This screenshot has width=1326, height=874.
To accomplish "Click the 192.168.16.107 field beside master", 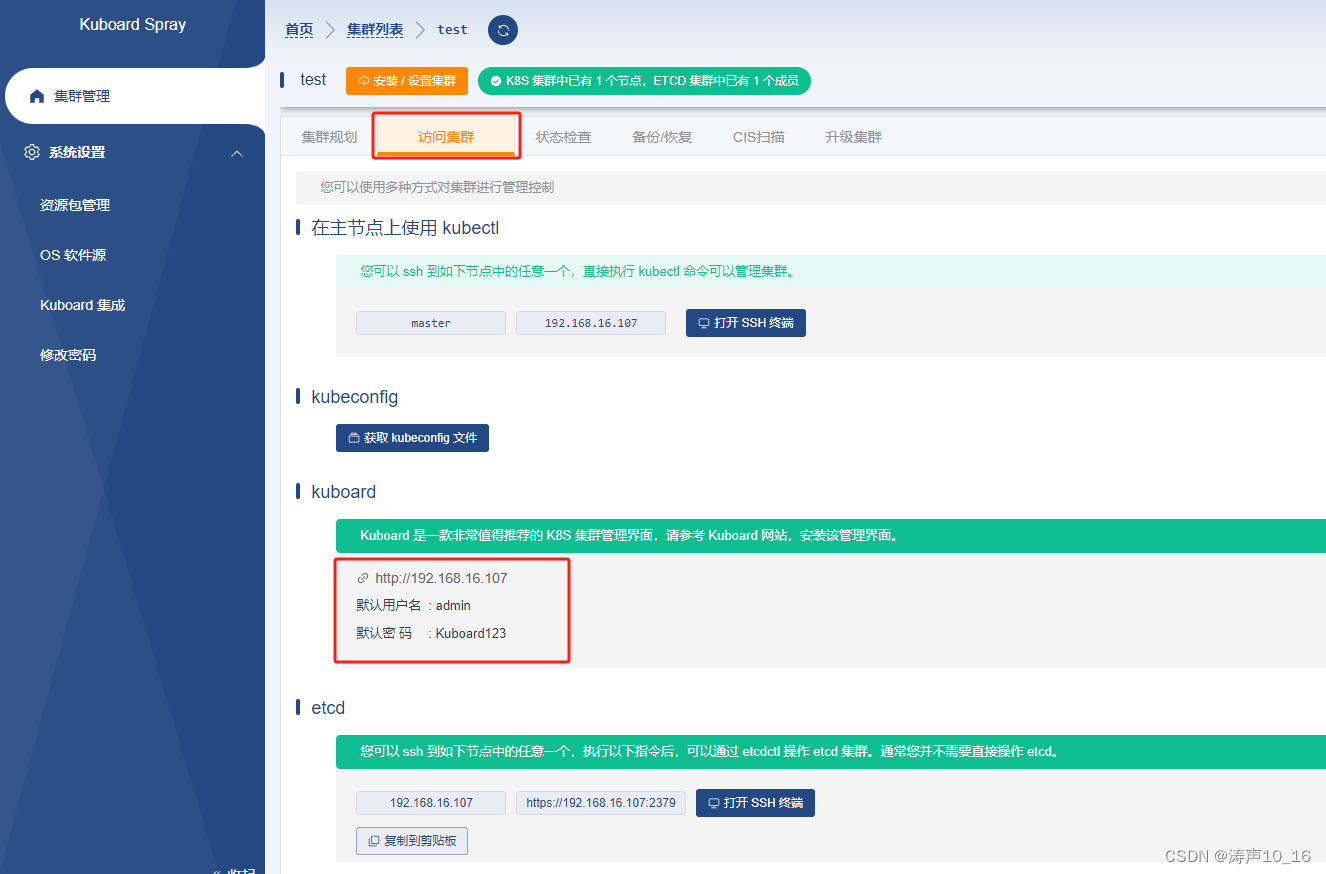I will point(591,323).
